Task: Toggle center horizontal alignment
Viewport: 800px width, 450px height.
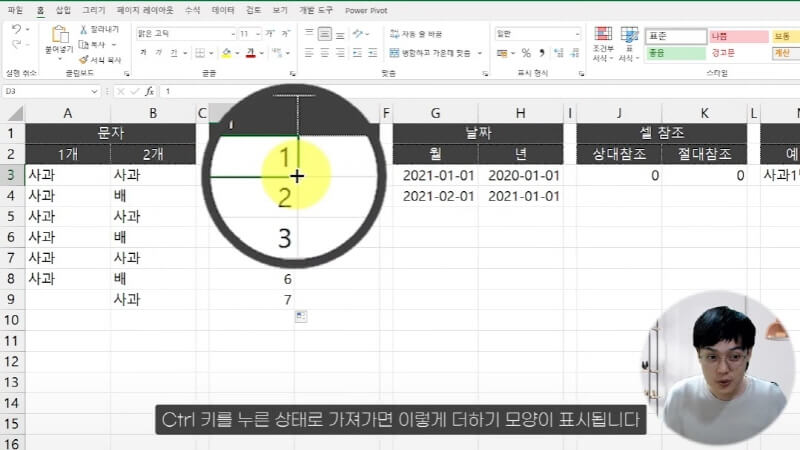Action: [x=324, y=53]
